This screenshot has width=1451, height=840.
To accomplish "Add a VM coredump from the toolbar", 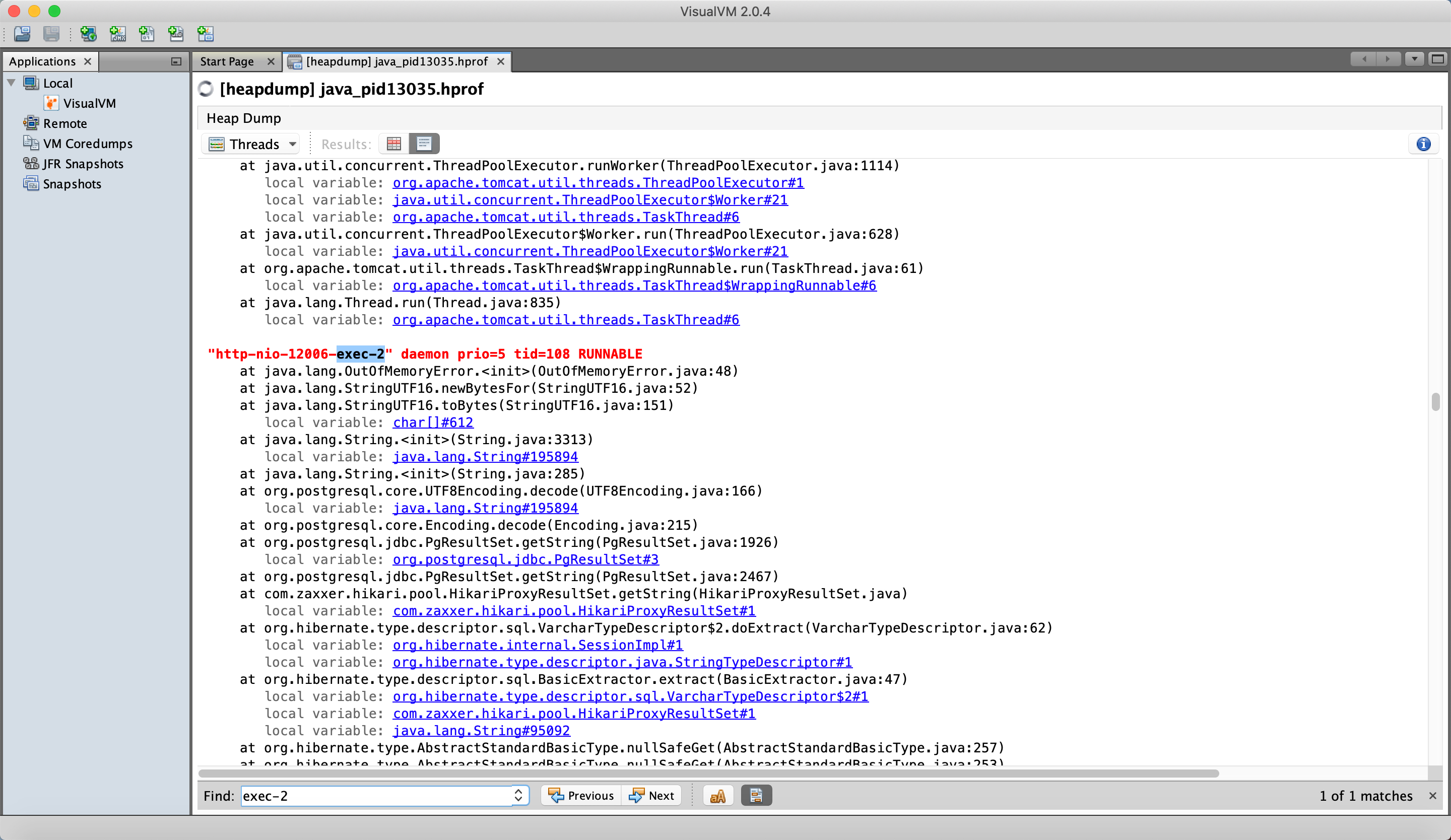I will 147,34.
